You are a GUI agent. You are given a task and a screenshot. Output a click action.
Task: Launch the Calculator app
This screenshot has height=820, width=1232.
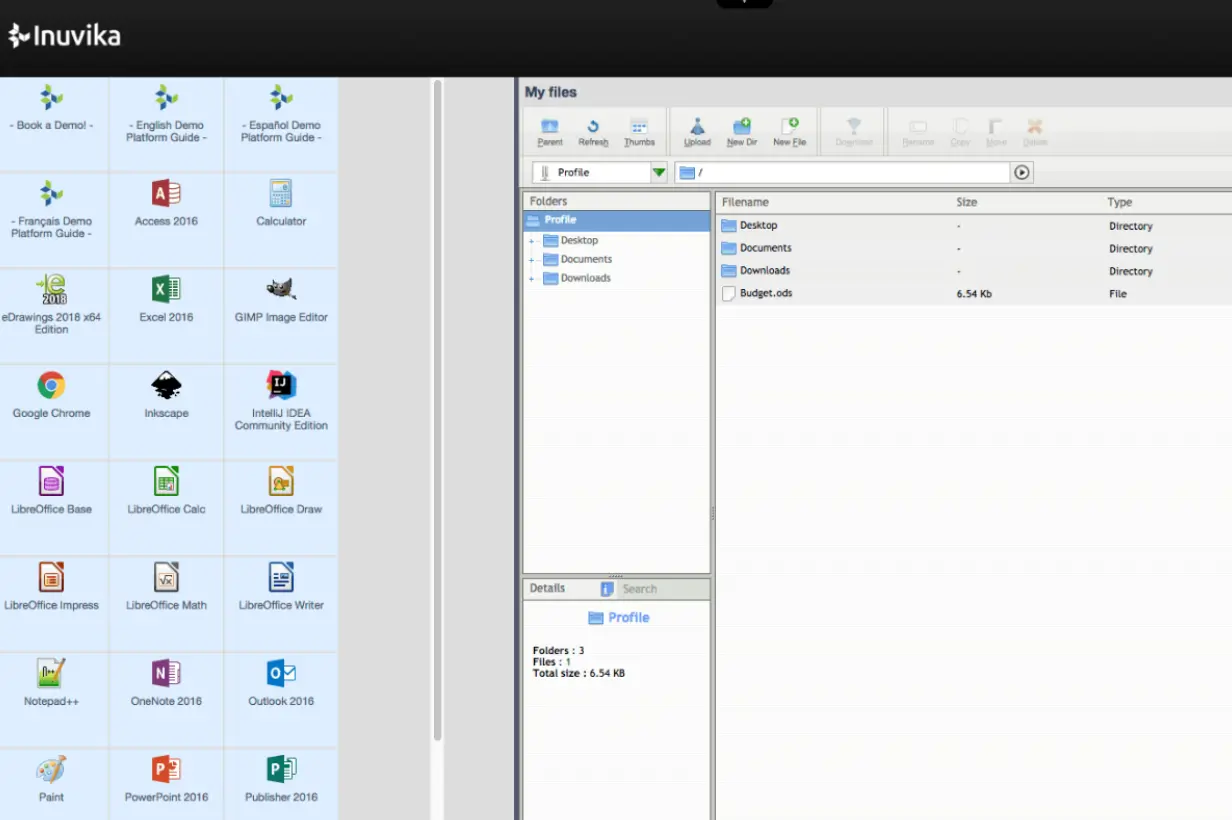281,204
